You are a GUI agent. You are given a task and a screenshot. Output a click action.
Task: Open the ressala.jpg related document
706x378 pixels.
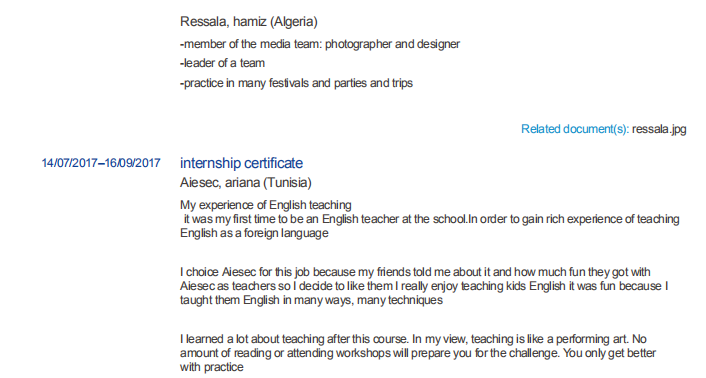[659, 129]
